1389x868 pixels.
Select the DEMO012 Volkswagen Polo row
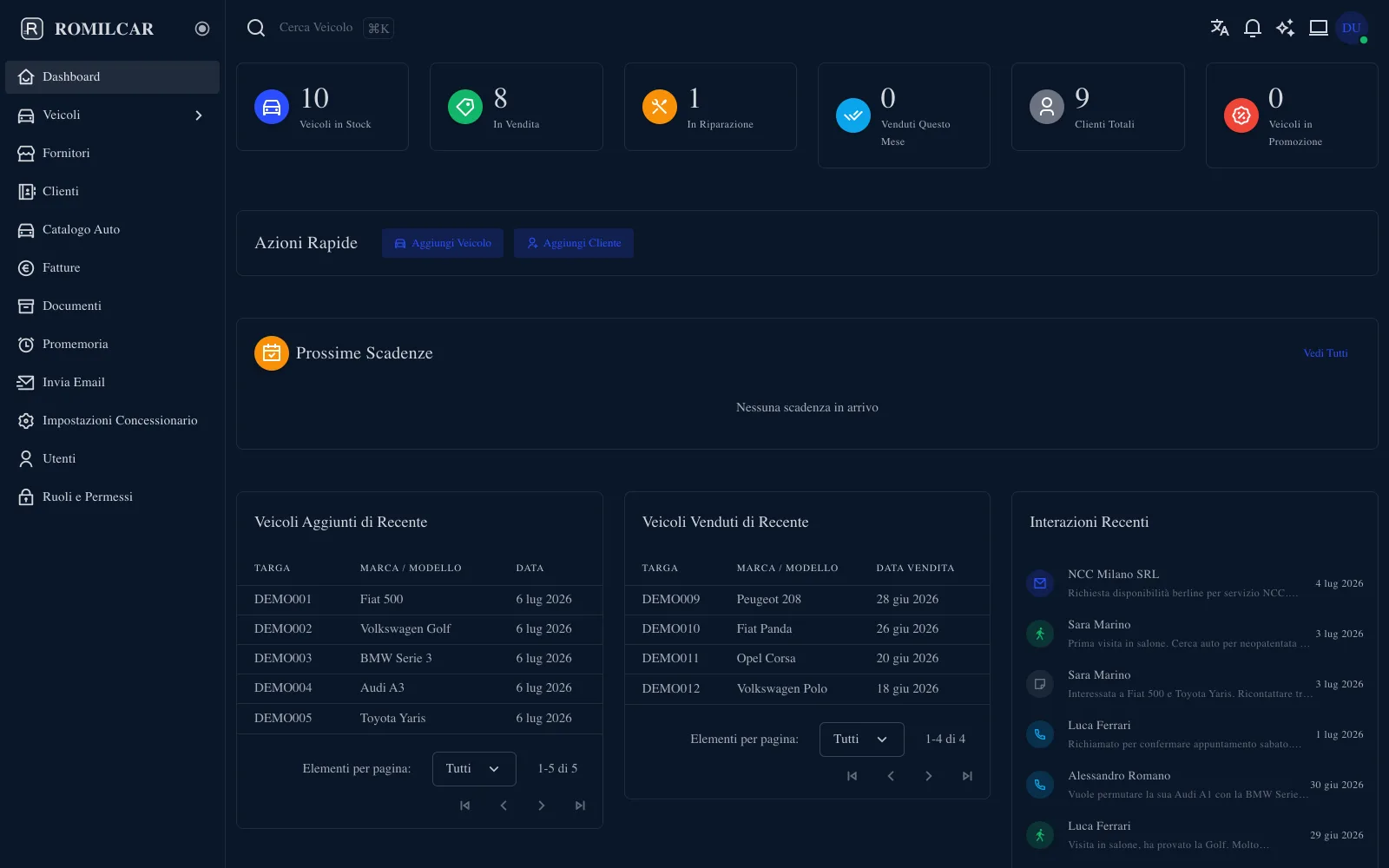(x=807, y=689)
